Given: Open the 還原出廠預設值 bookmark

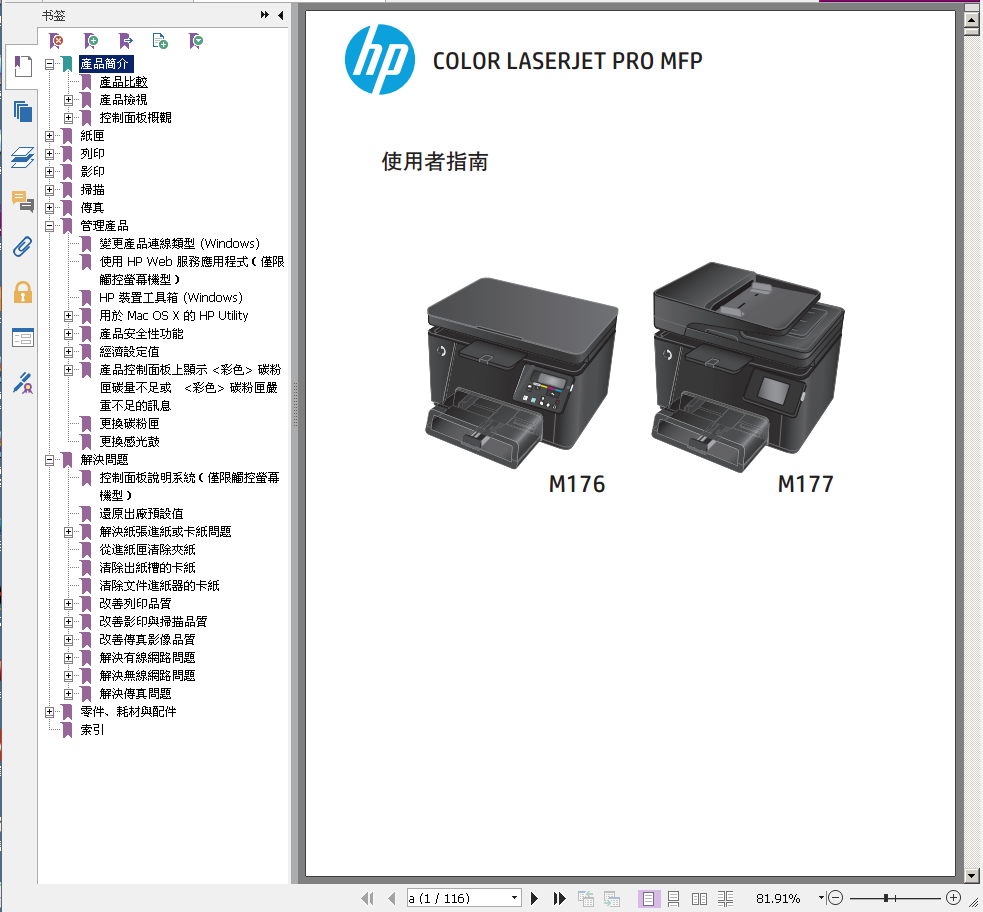Looking at the screenshot, I should [x=141, y=514].
